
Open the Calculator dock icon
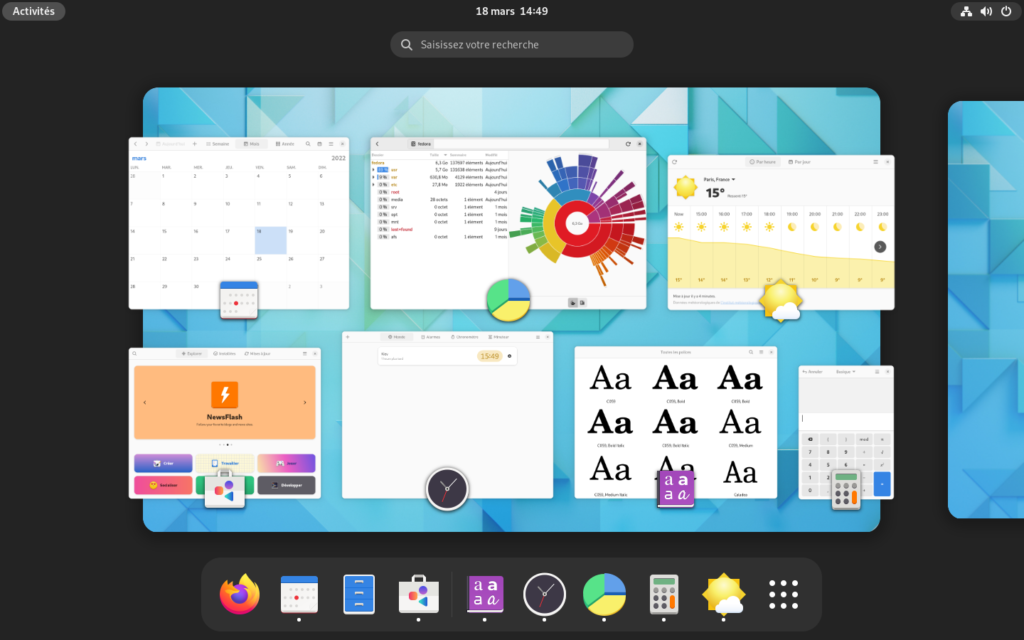[x=664, y=594]
